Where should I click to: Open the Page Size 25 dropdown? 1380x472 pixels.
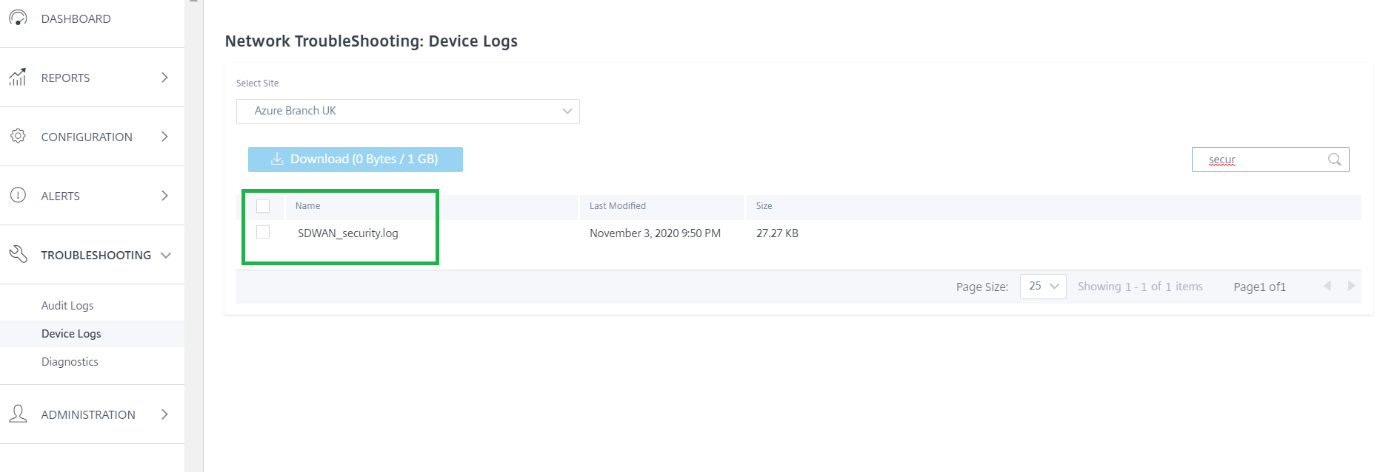point(1044,286)
